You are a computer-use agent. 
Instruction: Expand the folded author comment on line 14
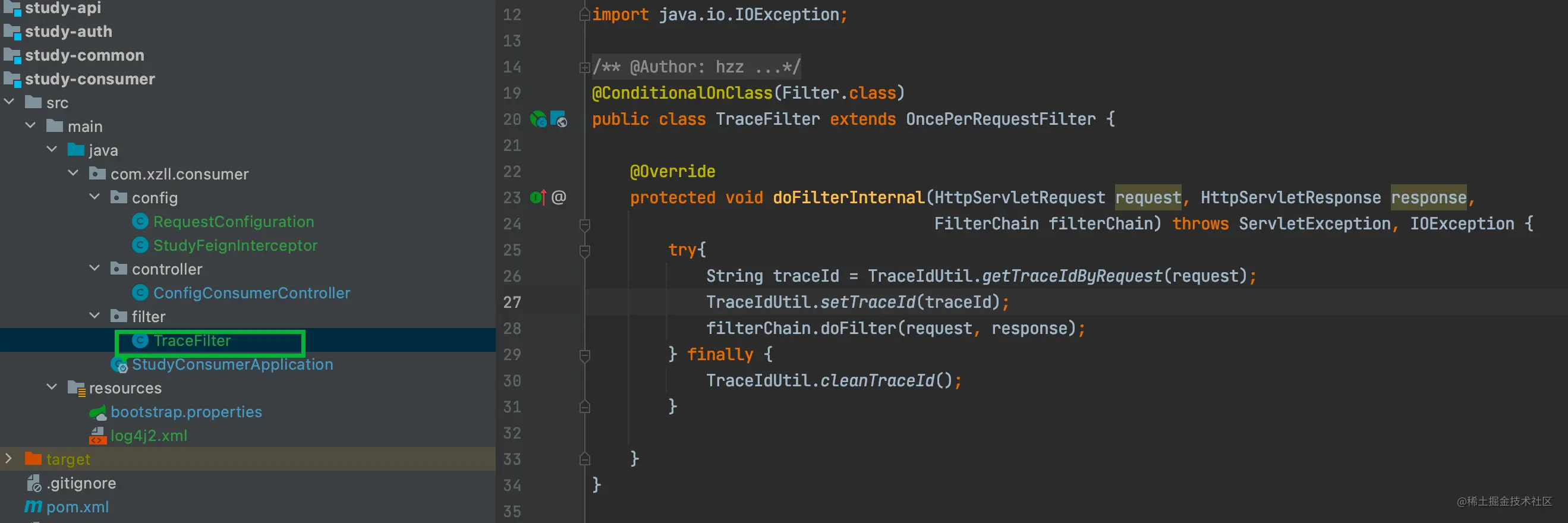(584, 67)
